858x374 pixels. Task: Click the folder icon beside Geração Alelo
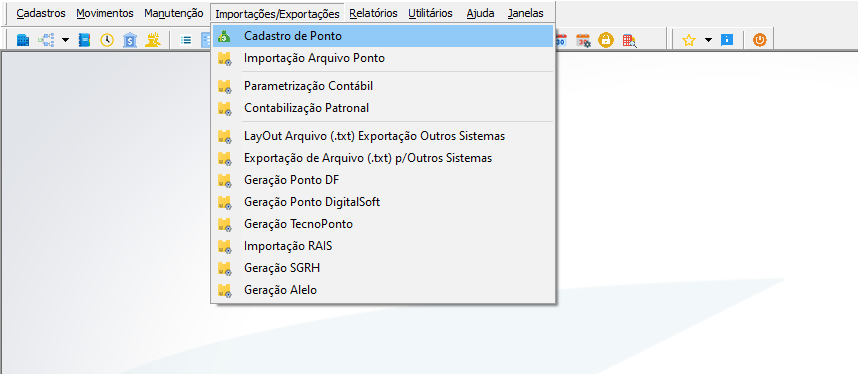point(224,291)
